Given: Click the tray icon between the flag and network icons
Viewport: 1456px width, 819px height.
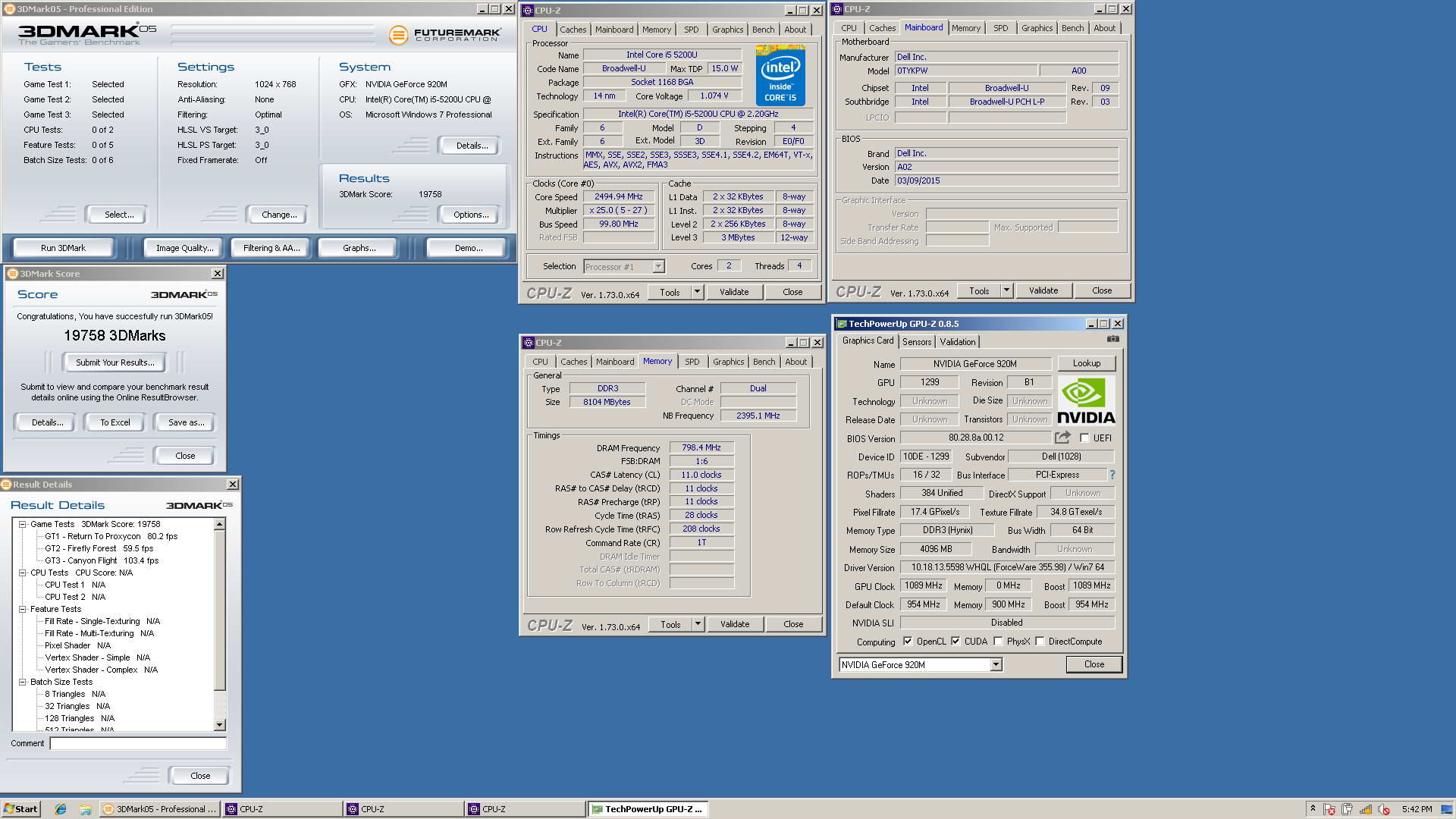Looking at the screenshot, I should pyautogui.click(x=1348, y=809).
